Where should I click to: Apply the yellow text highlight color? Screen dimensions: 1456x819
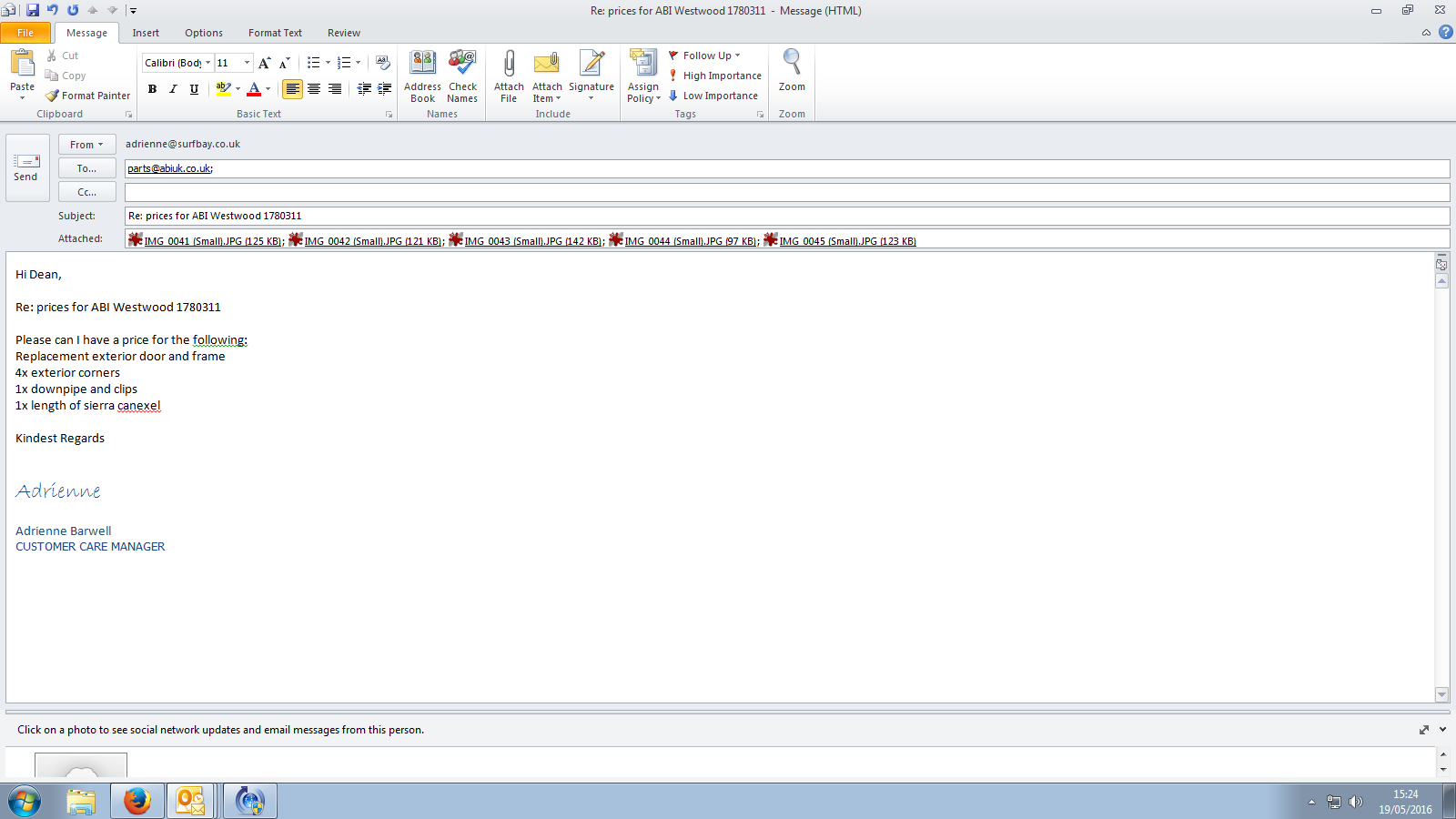click(x=223, y=88)
